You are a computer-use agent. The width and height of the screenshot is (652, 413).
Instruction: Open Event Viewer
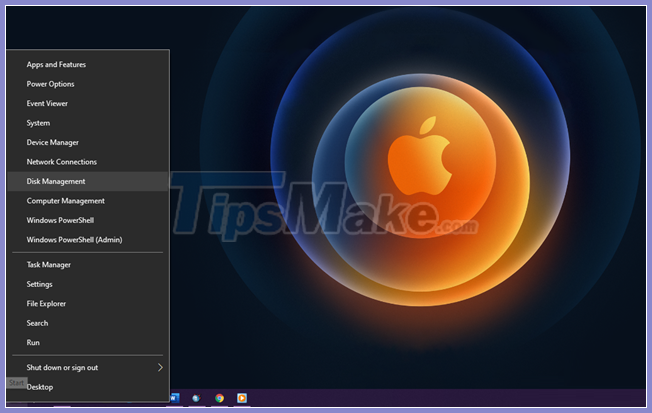click(x=87, y=104)
